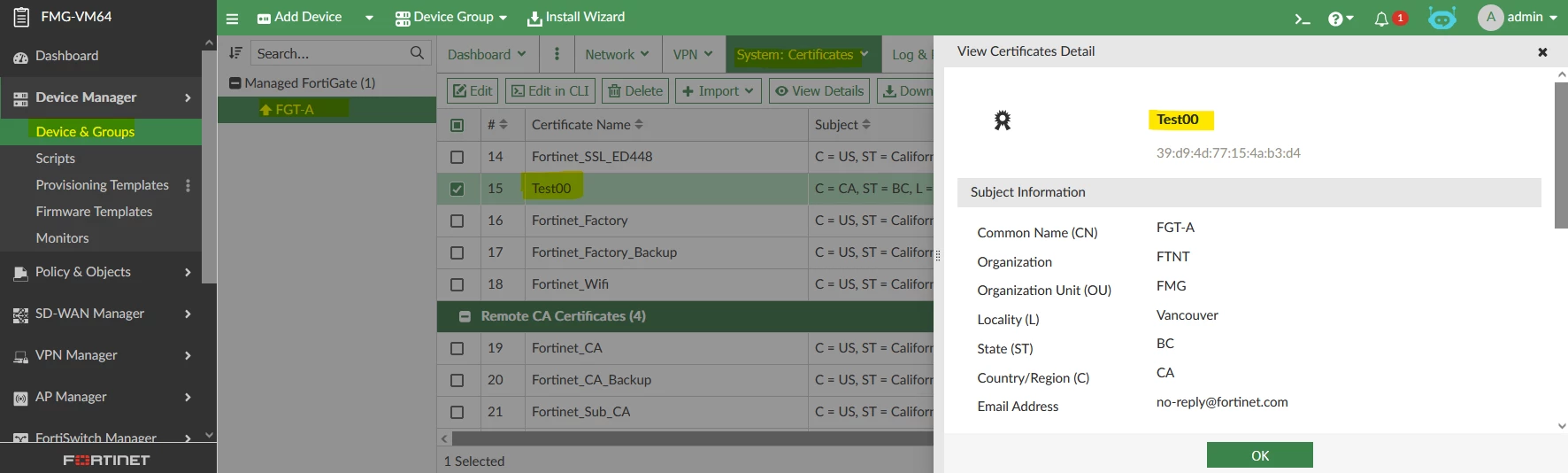Open the Dashboard tab menu
Image resolution: width=1568 pixels, height=473 pixels.
[487, 54]
